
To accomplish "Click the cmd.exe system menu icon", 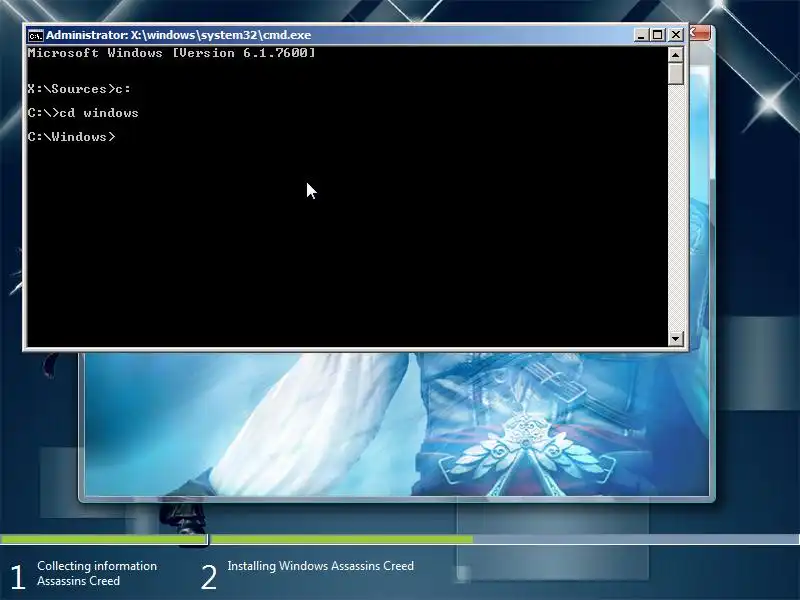I will click(x=35, y=35).
